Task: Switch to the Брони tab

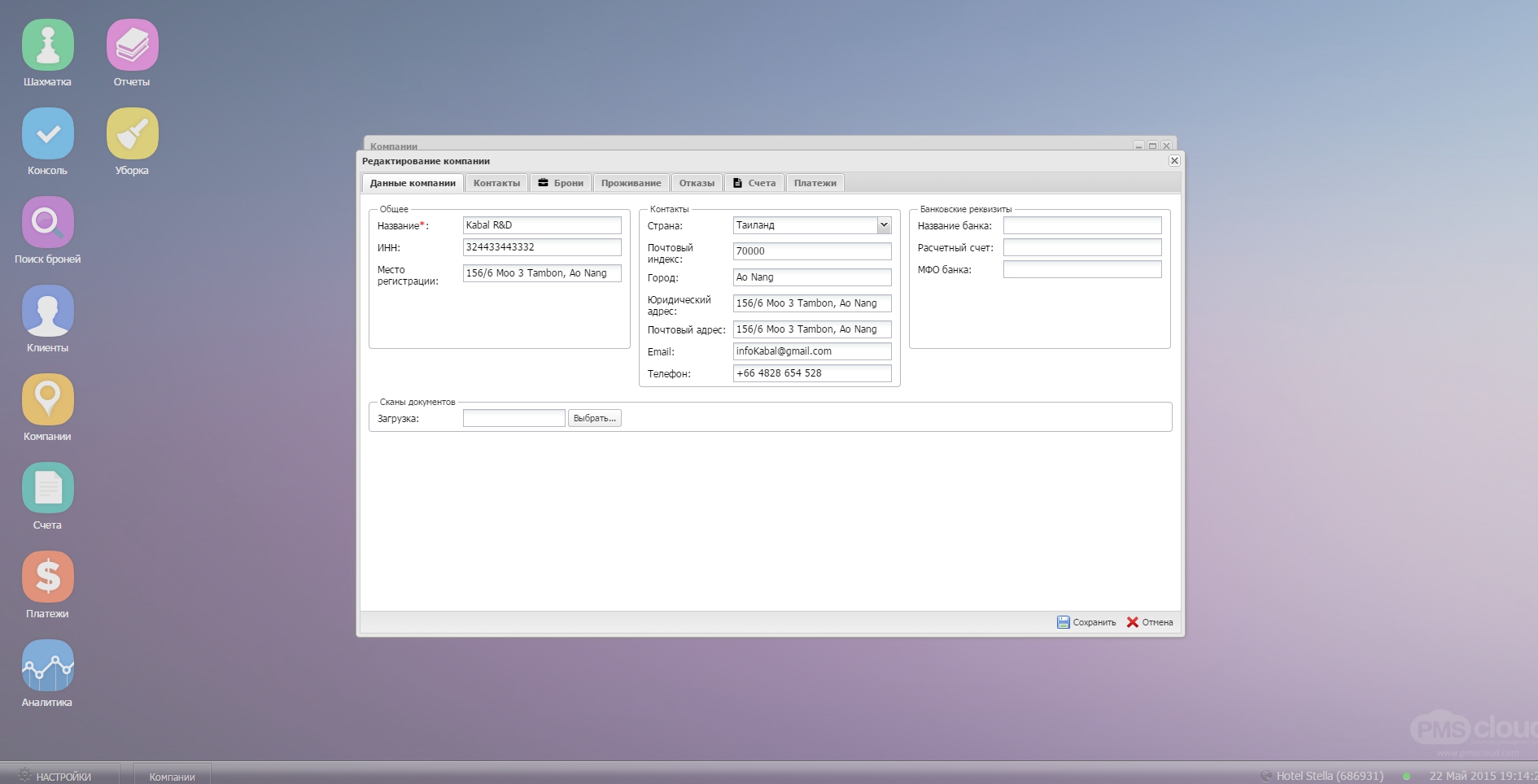Action: (x=561, y=183)
